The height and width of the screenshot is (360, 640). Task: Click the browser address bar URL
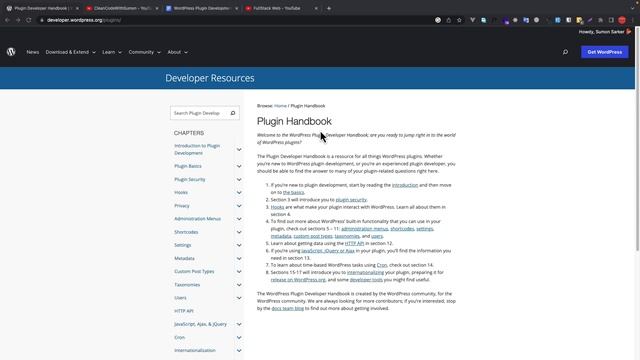84,20
